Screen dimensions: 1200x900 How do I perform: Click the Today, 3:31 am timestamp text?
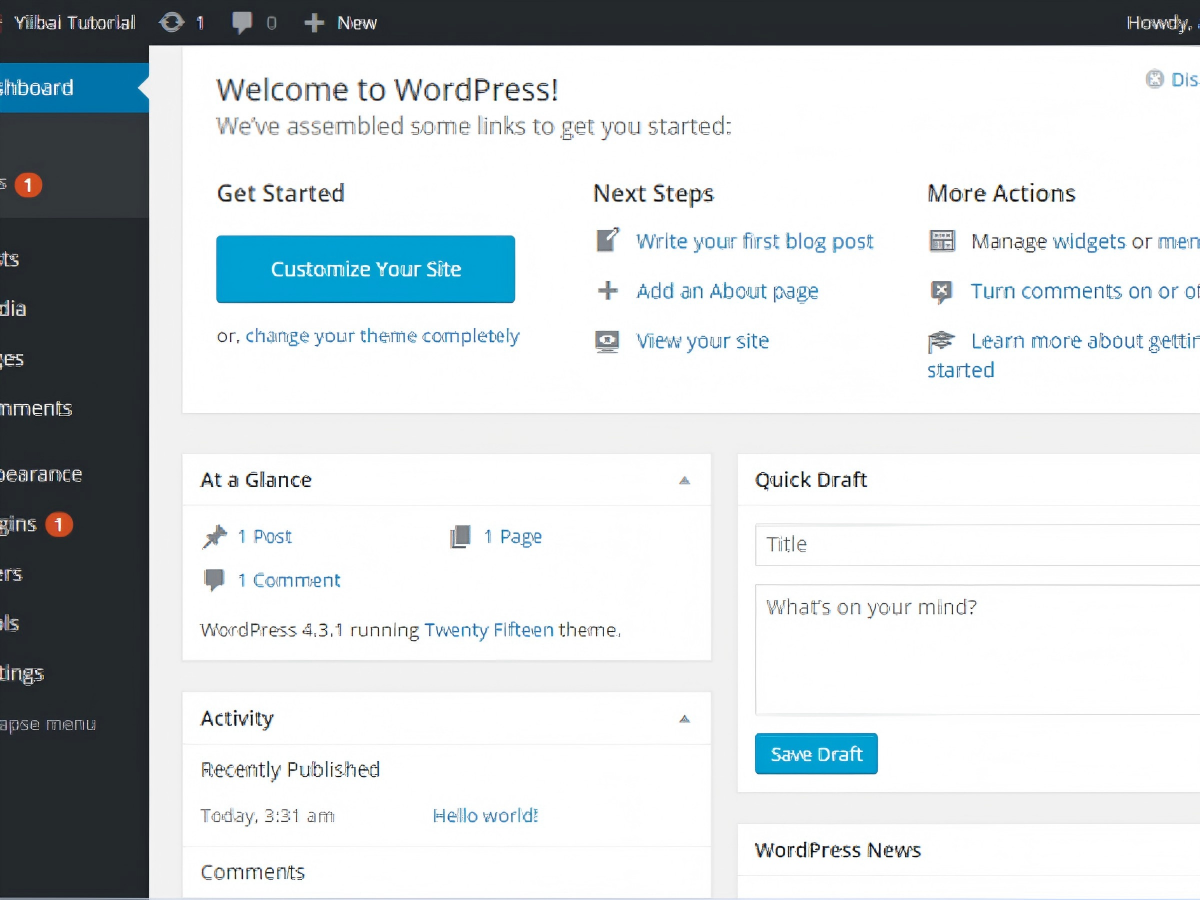(267, 815)
